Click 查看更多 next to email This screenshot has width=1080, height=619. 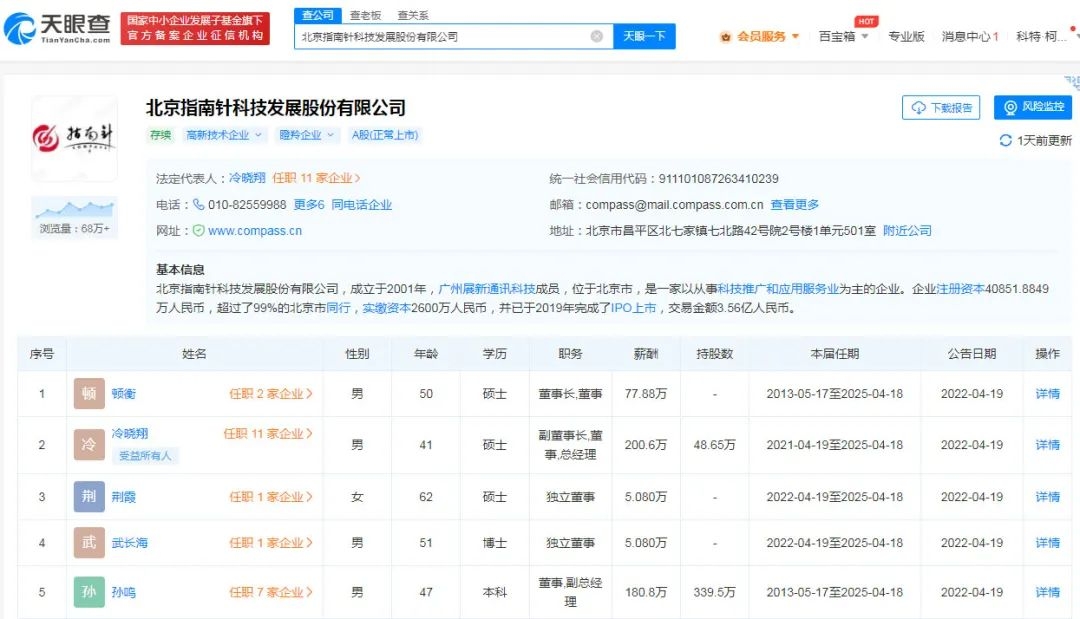[794, 204]
